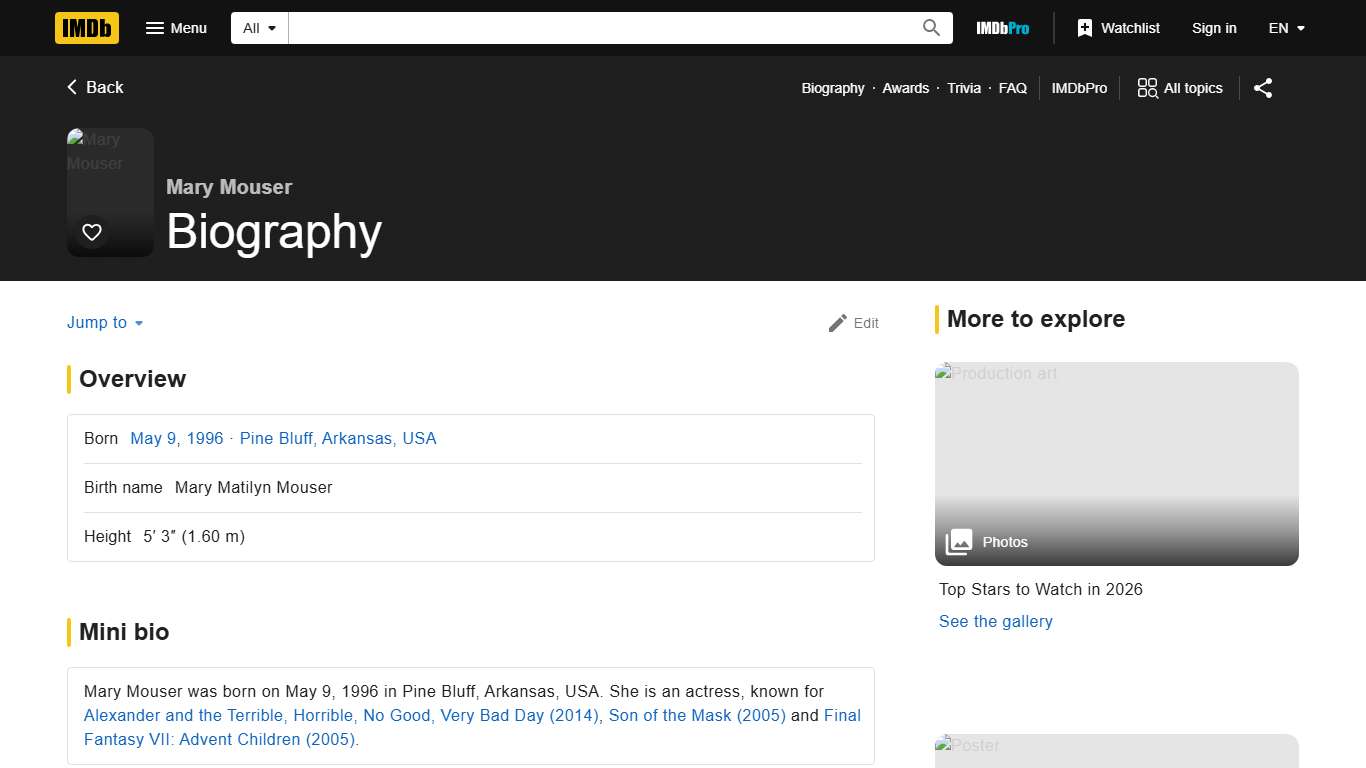Open IMDbPro from the top bar
This screenshot has height=768, width=1366.
click(1002, 28)
